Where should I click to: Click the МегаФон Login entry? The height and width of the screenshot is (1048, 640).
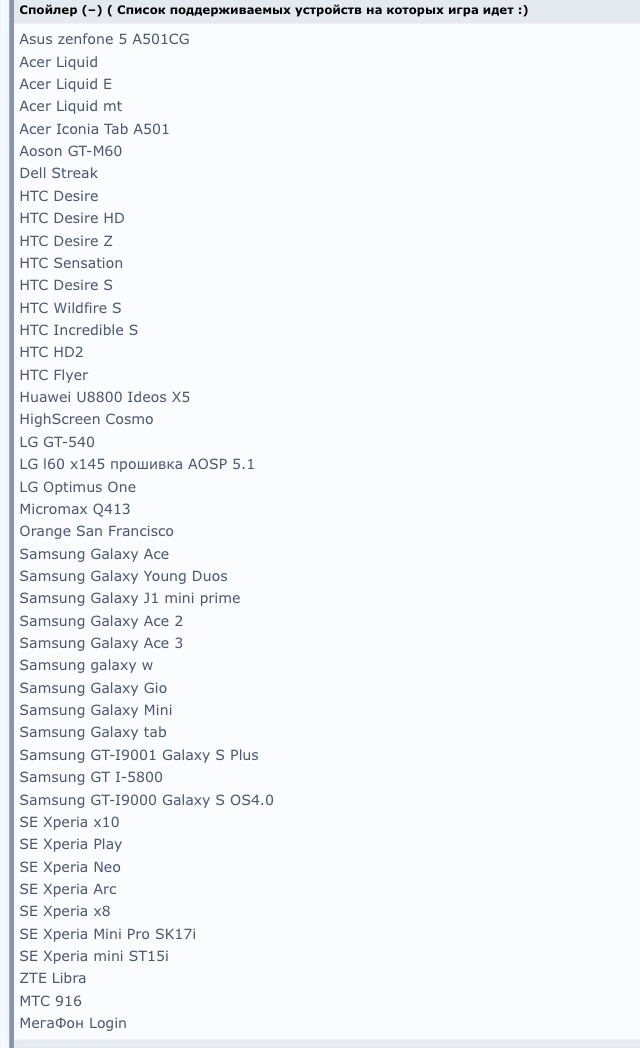point(73,1023)
